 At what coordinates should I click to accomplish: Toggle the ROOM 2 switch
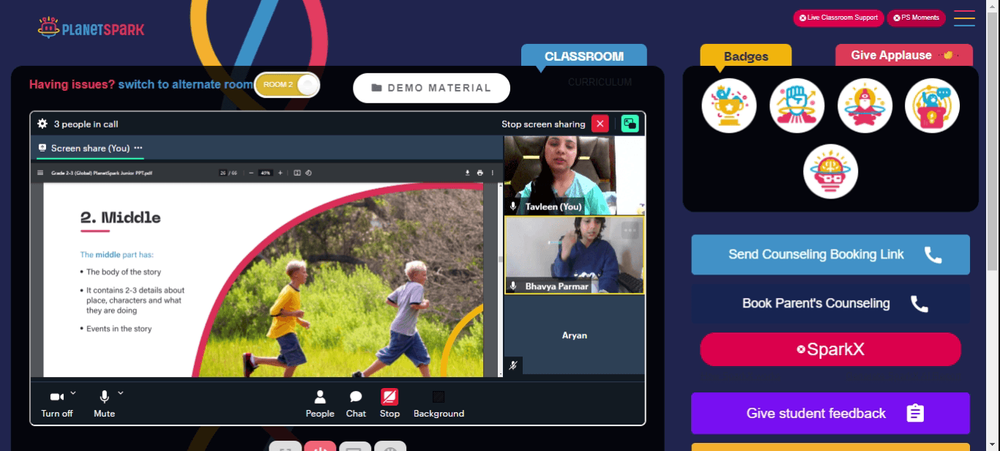click(x=287, y=85)
